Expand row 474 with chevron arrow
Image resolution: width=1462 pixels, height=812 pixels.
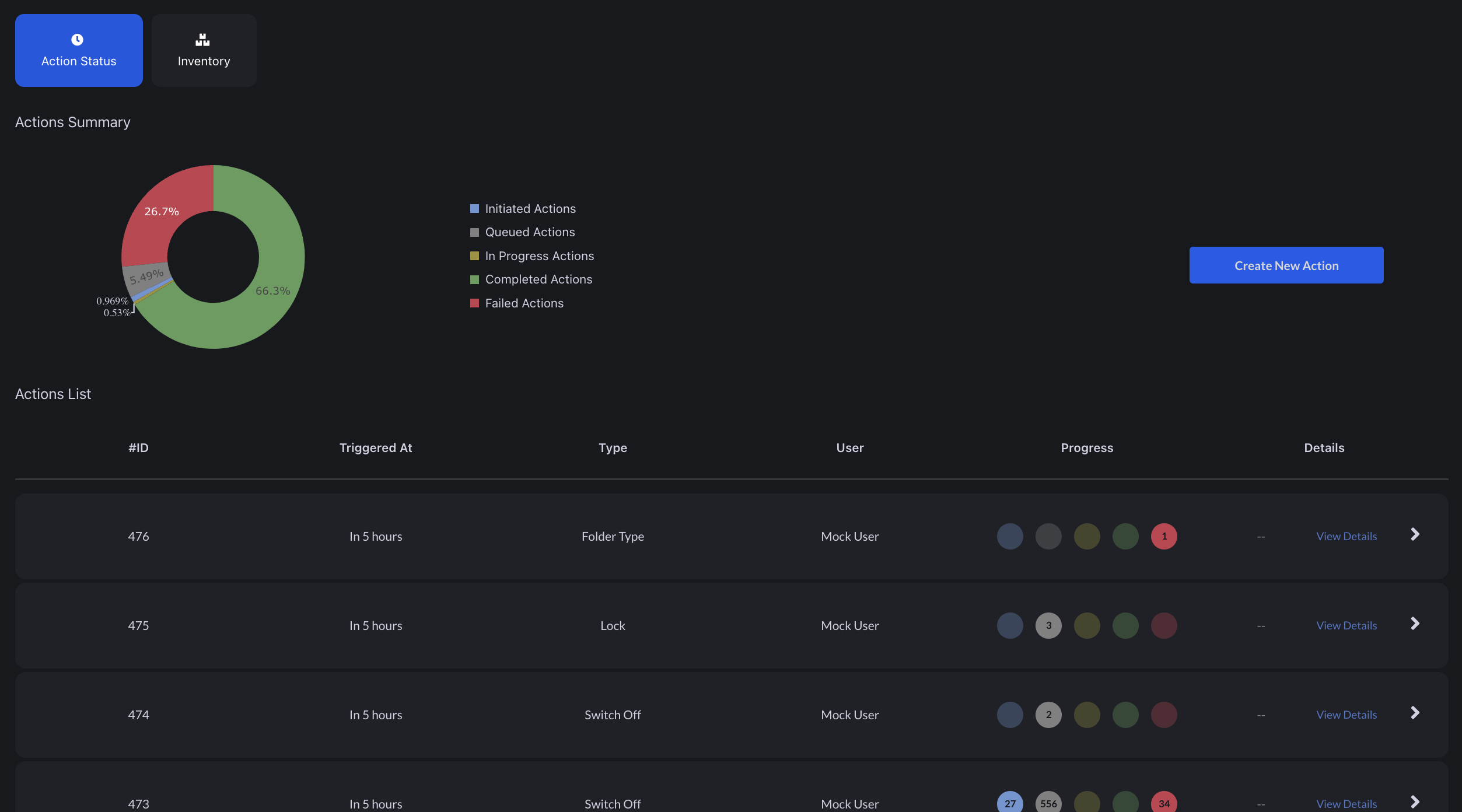[x=1415, y=713]
